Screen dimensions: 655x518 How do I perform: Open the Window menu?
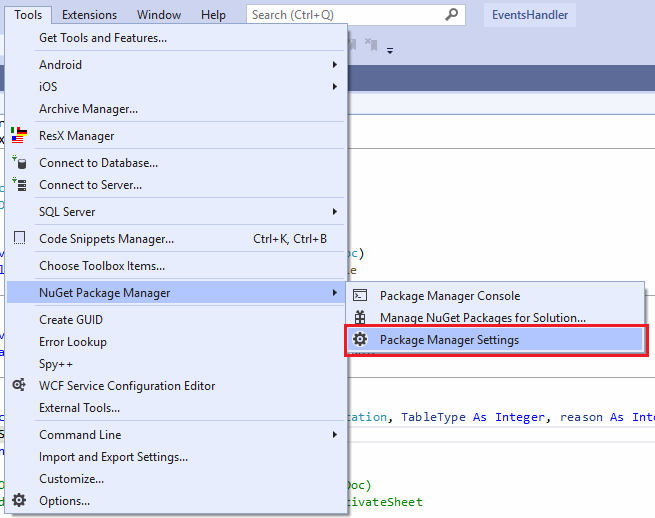pos(159,15)
